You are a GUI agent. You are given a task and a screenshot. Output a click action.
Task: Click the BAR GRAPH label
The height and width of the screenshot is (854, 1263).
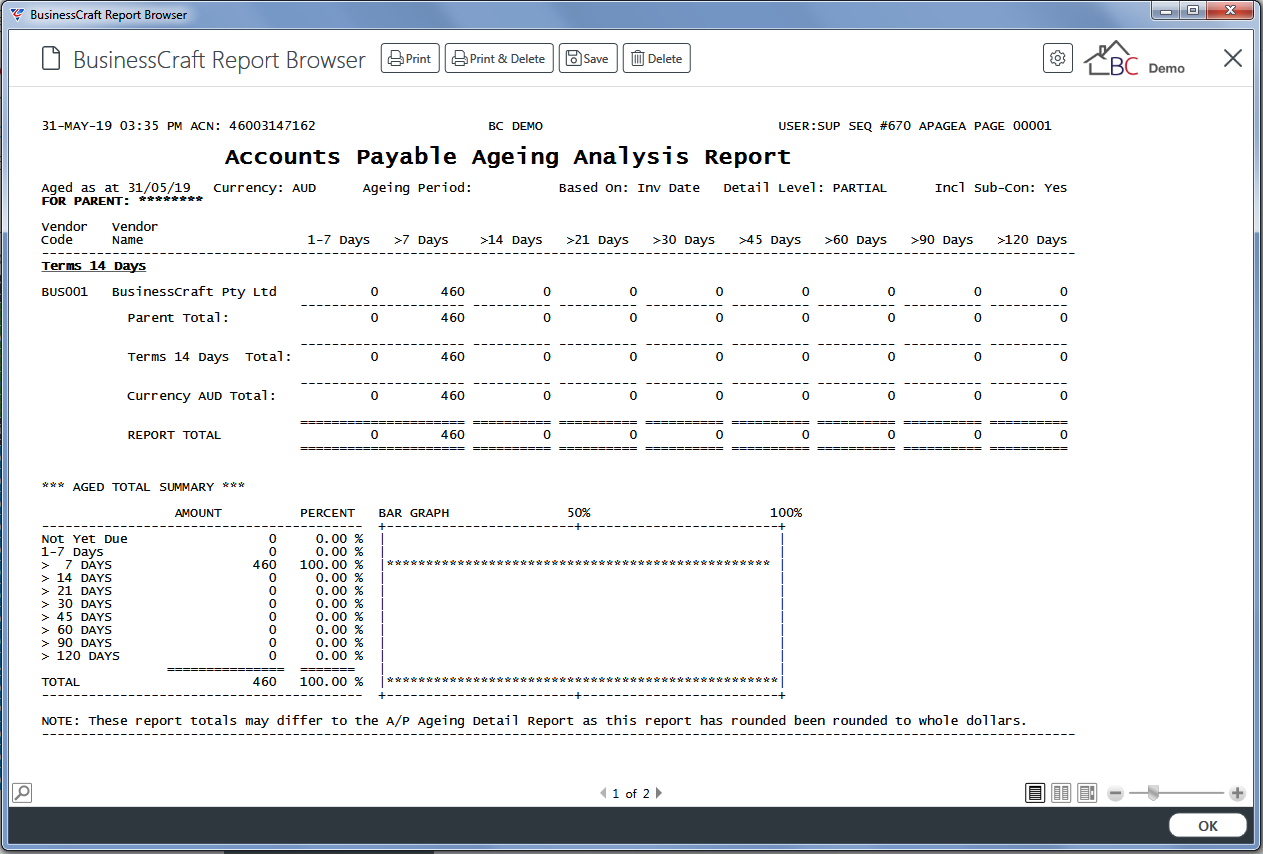click(x=414, y=513)
